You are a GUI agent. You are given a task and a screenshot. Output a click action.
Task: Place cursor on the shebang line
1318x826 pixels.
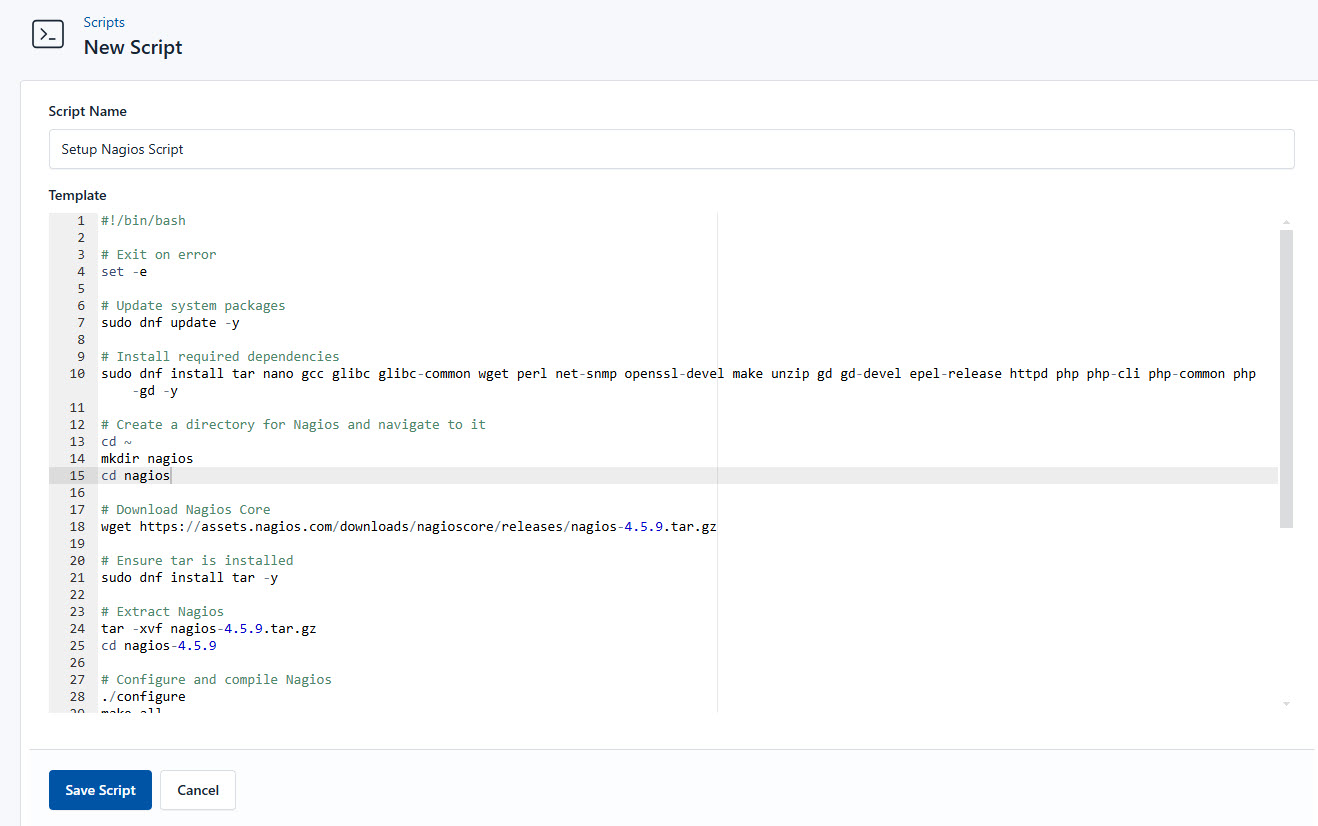pyautogui.click(x=143, y=220)
